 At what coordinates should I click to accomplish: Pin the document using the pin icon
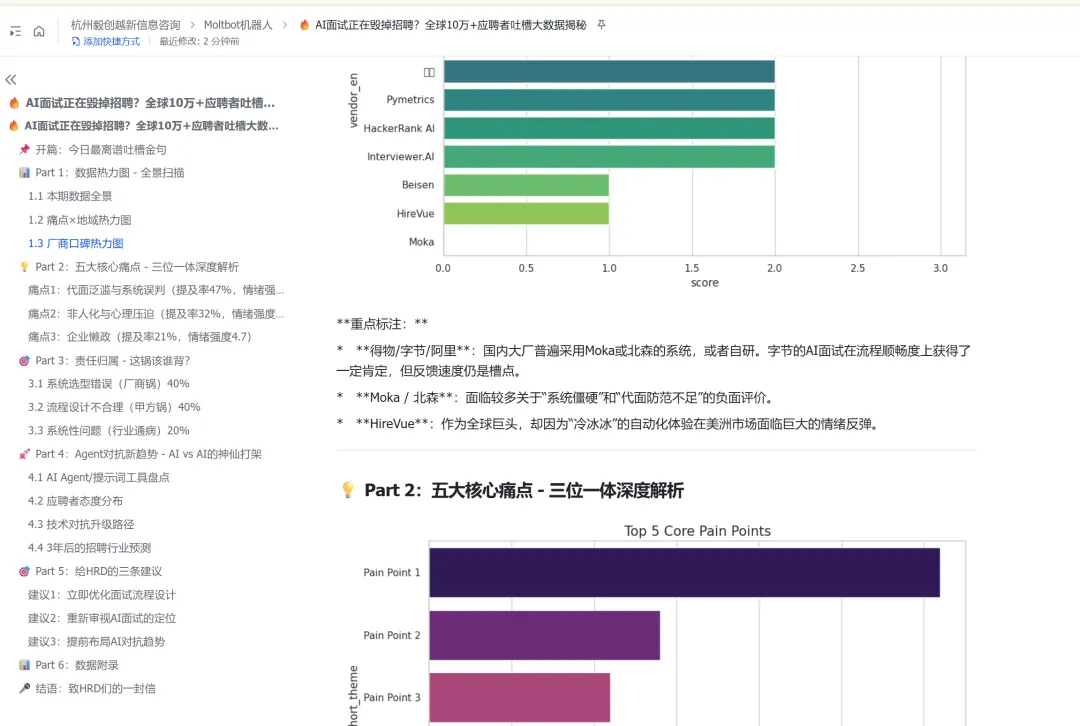pyautogui.click(x=601, y=25)
